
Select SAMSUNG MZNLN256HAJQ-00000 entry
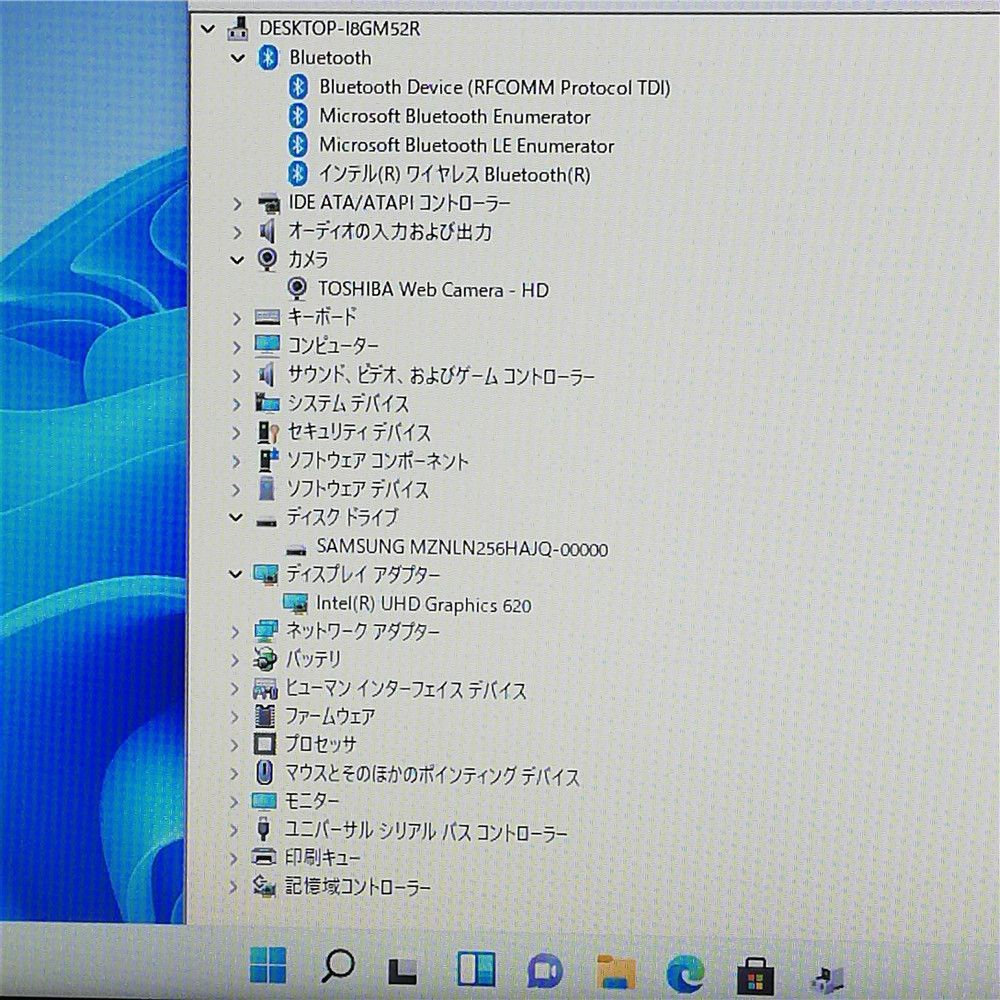point(462,548)
